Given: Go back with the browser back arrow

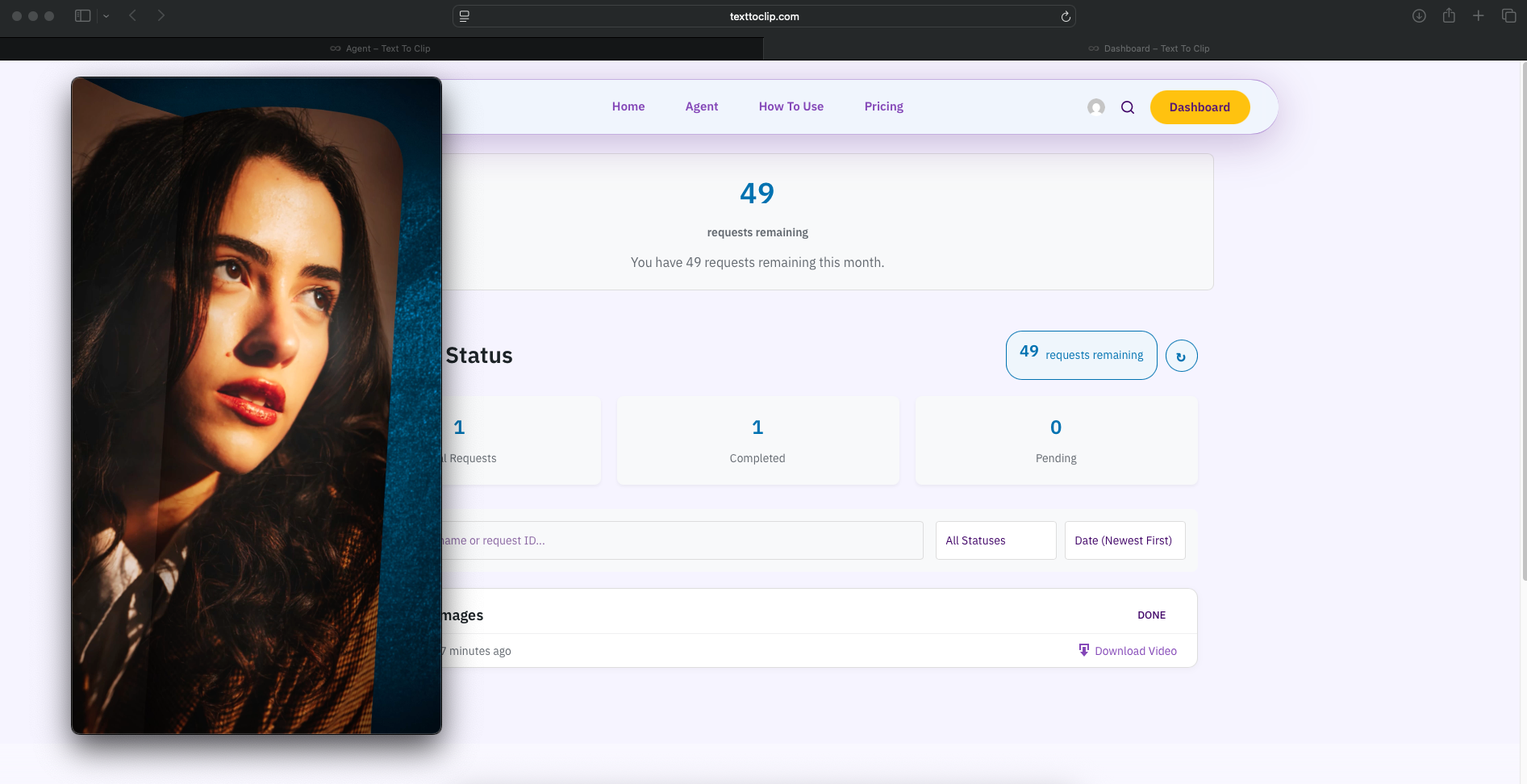Looking at the screenshot, I should click(x=133, y=16).
